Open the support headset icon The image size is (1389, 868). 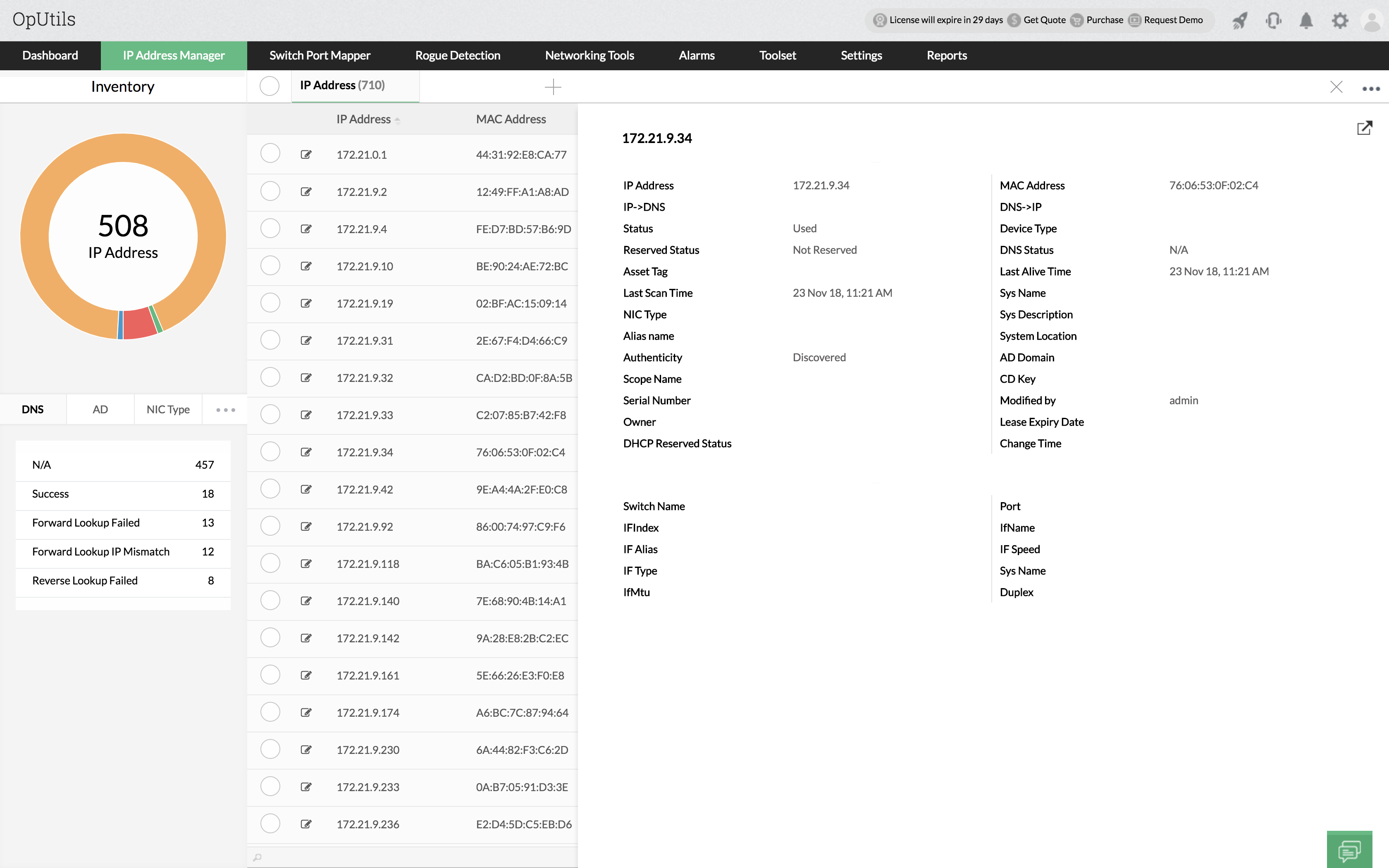point(1273,21)
